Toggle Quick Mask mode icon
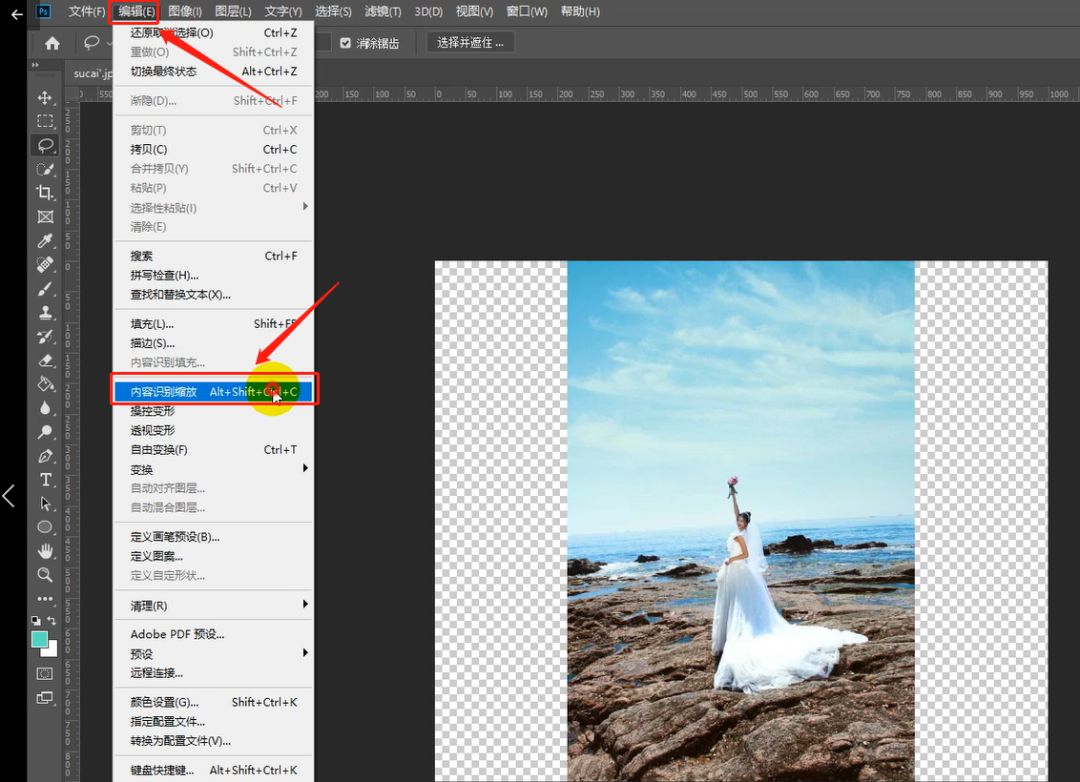The height and width of the screenshot is (782, 1080). [45, 673]
